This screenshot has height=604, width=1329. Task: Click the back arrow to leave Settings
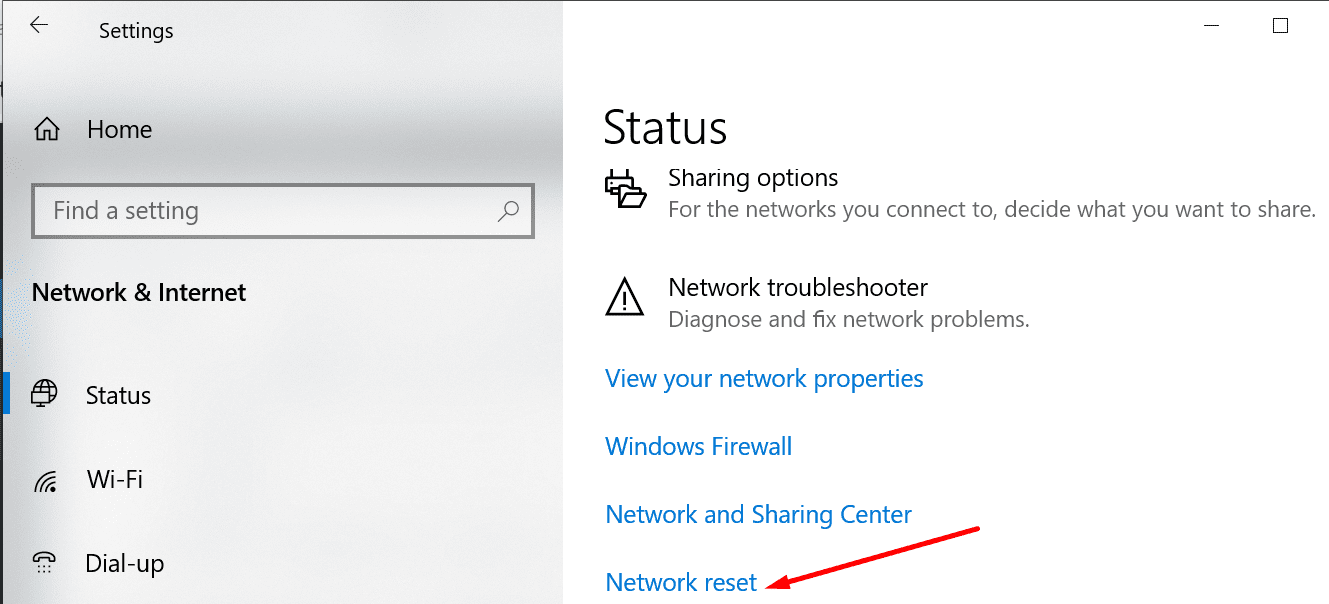click(x=38, y=24)
